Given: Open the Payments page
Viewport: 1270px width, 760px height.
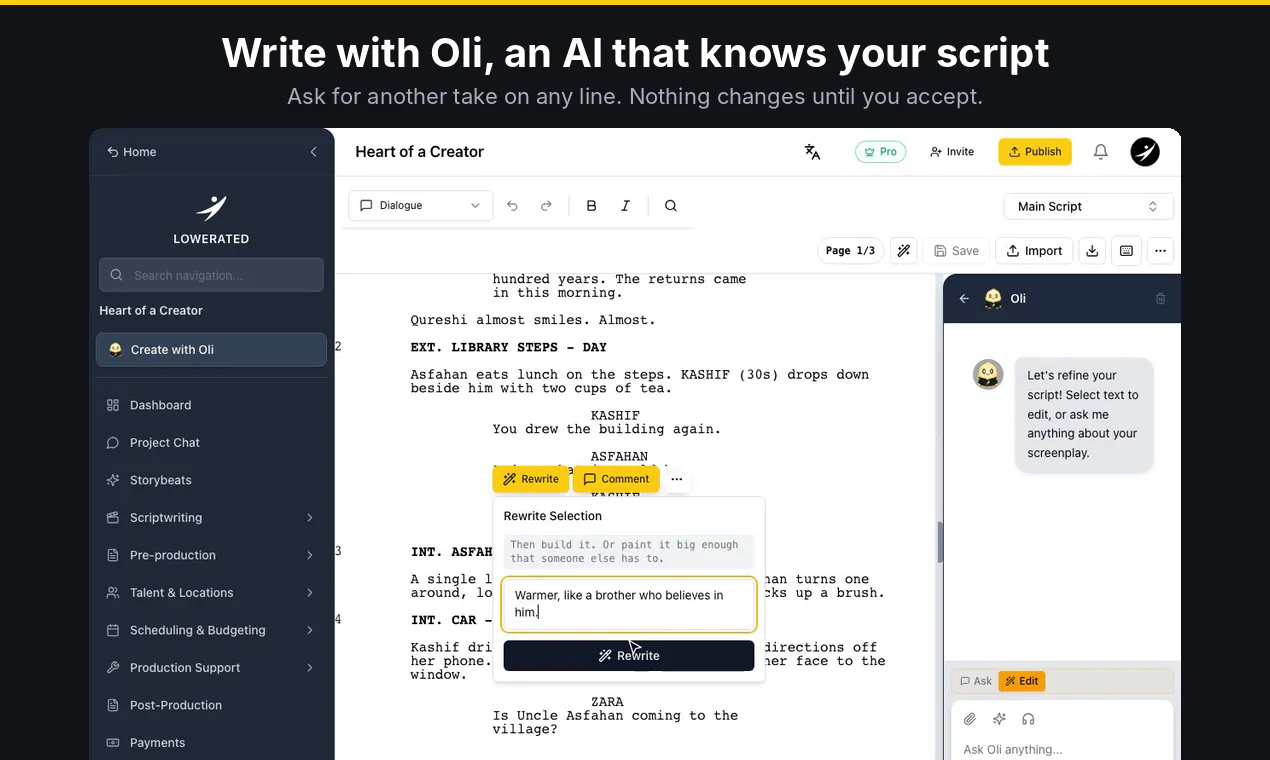Looking at the screenshot, I should tap(211, 743).
